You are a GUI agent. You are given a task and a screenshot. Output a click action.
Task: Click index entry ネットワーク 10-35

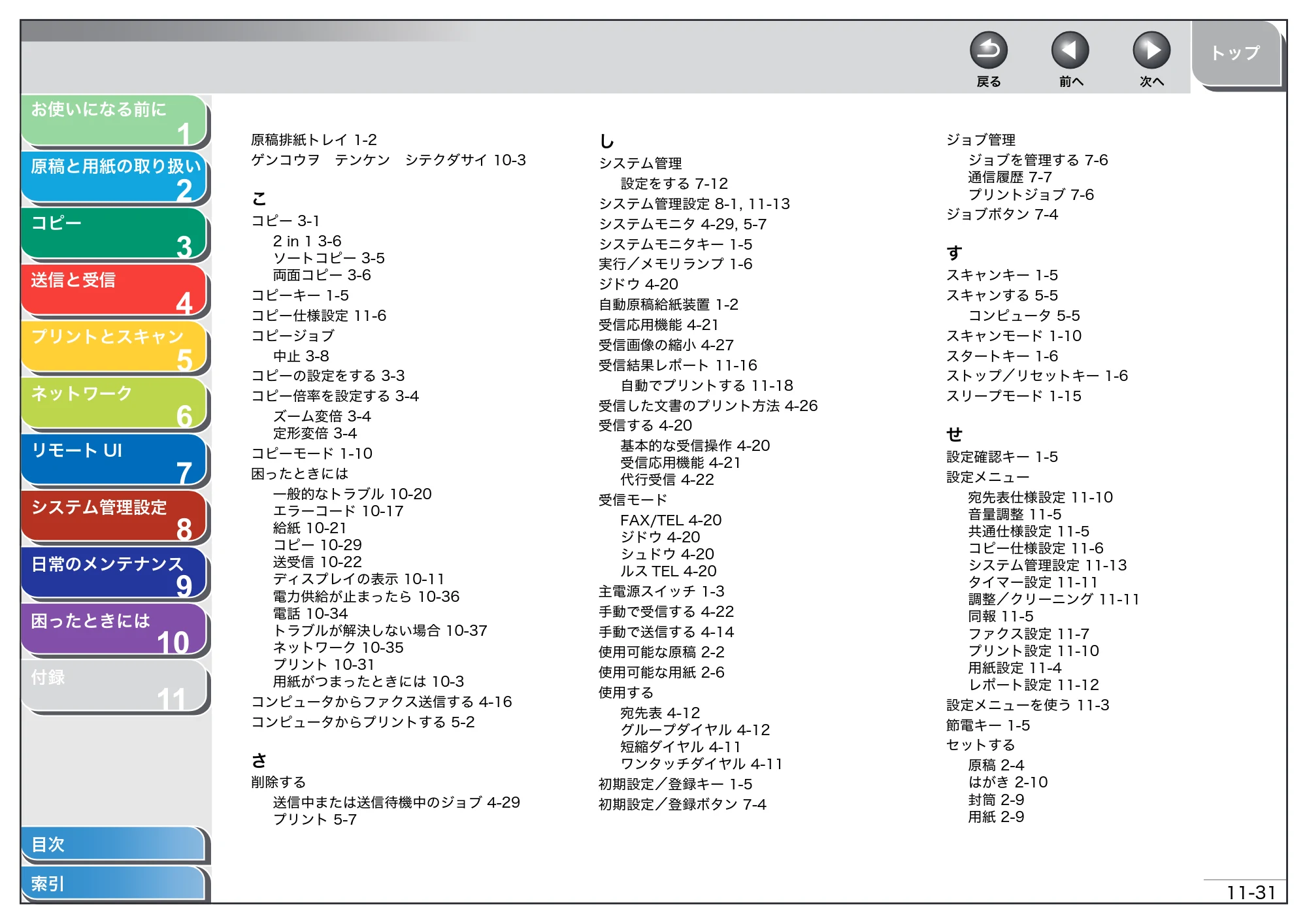[338, 648]
